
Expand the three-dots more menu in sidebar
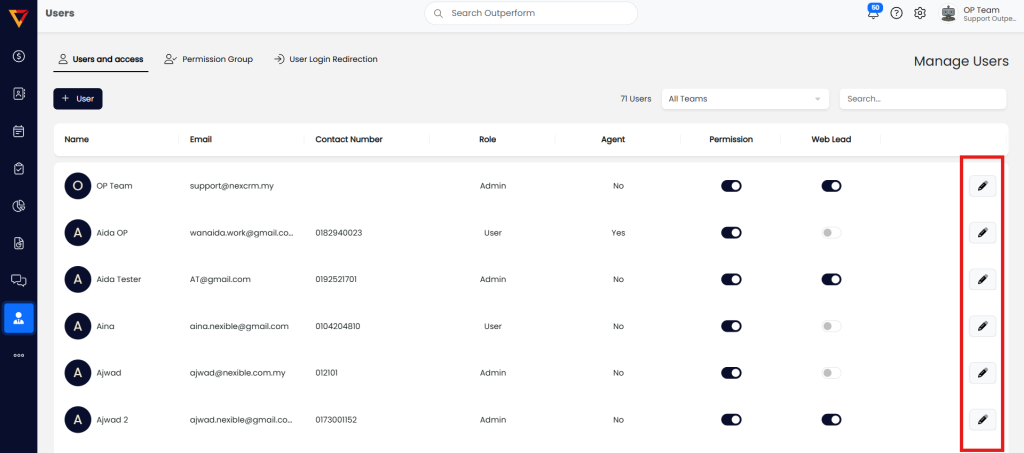pos(18,355)
